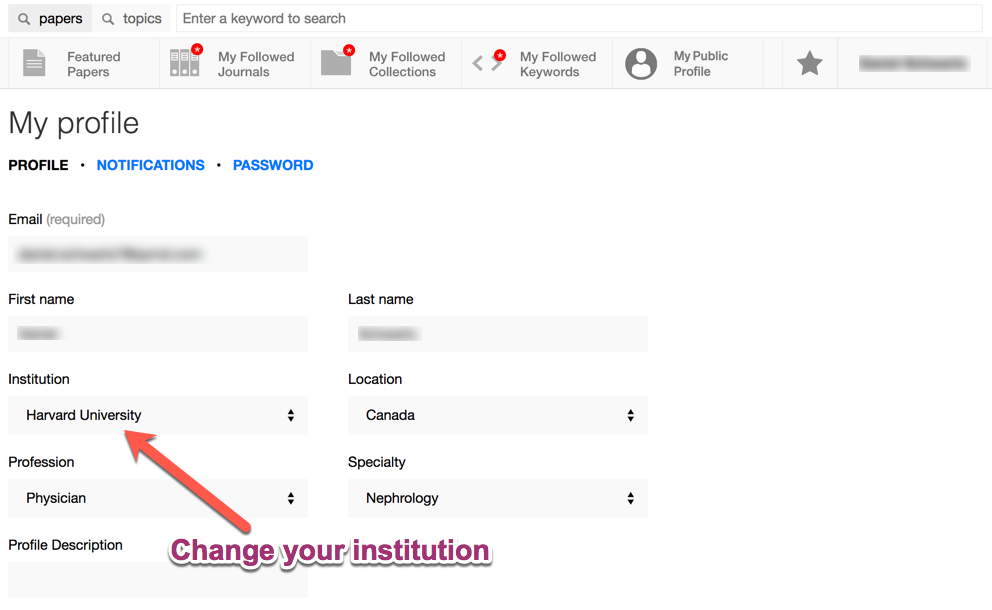Click the magnifying glass in the papers tab
The image size is (992, 610).
click(25, 17)
